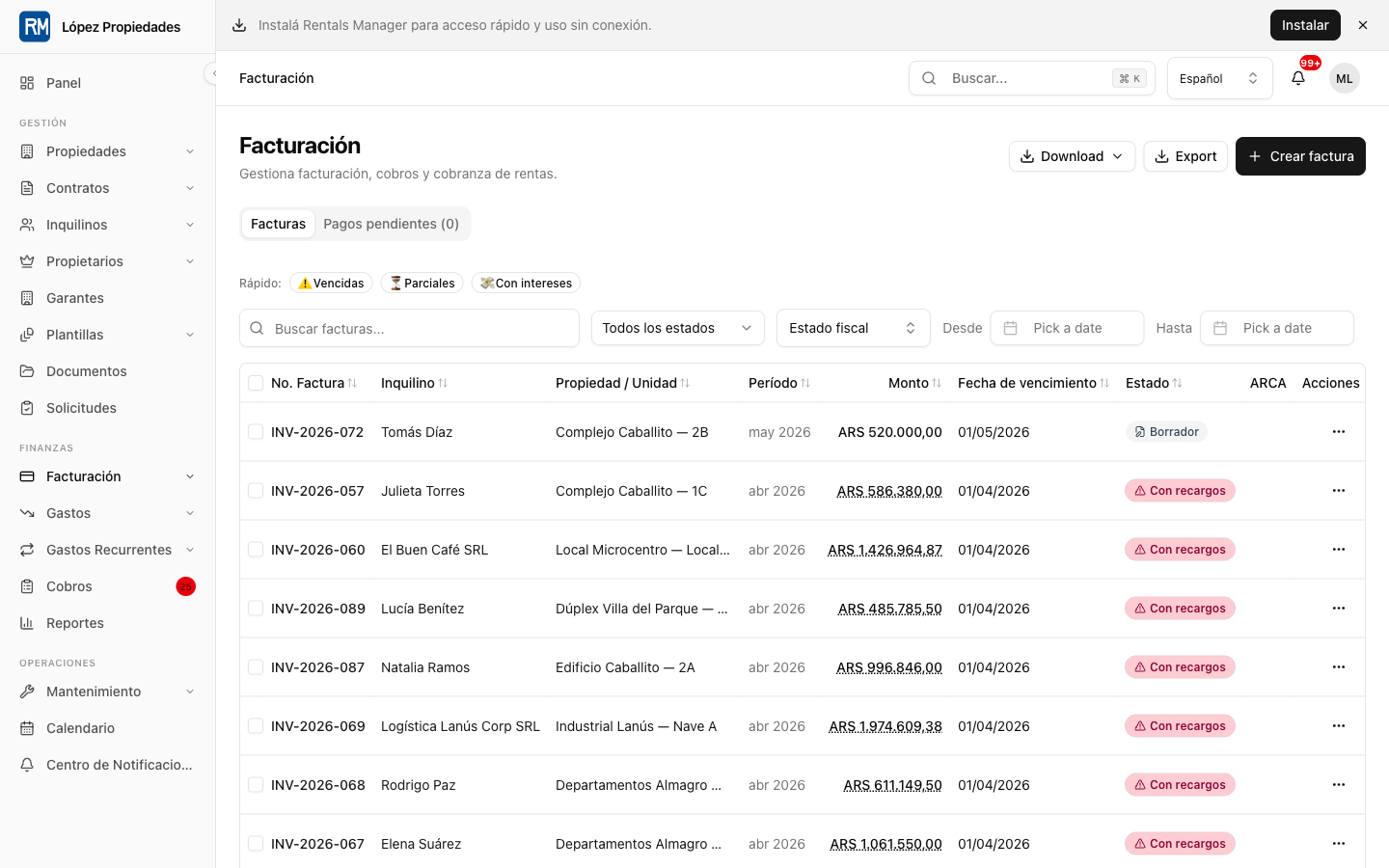The image size is (1389, 868).
Task: Open actions menu for INV-2026-069
Action: pos(1339,726)
